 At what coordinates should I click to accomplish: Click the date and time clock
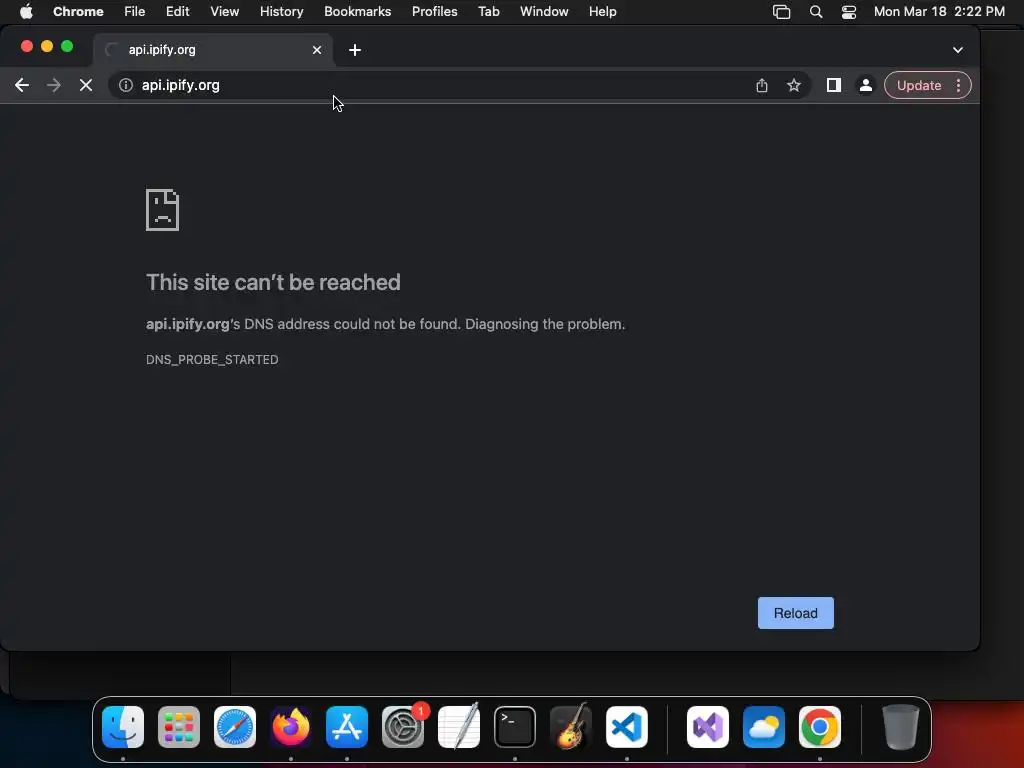tap(939, 12)
